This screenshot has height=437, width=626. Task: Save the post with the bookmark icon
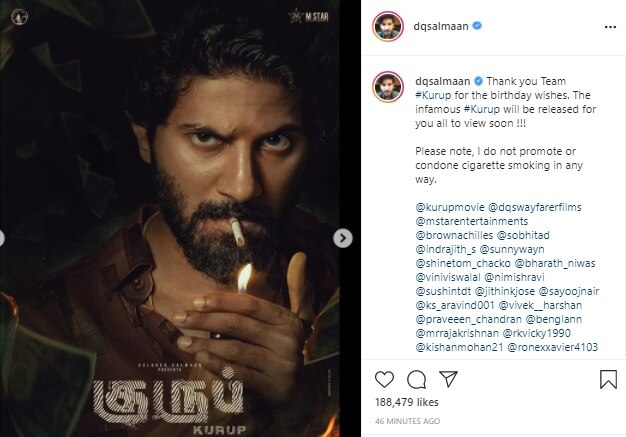[x=608, y=380]
